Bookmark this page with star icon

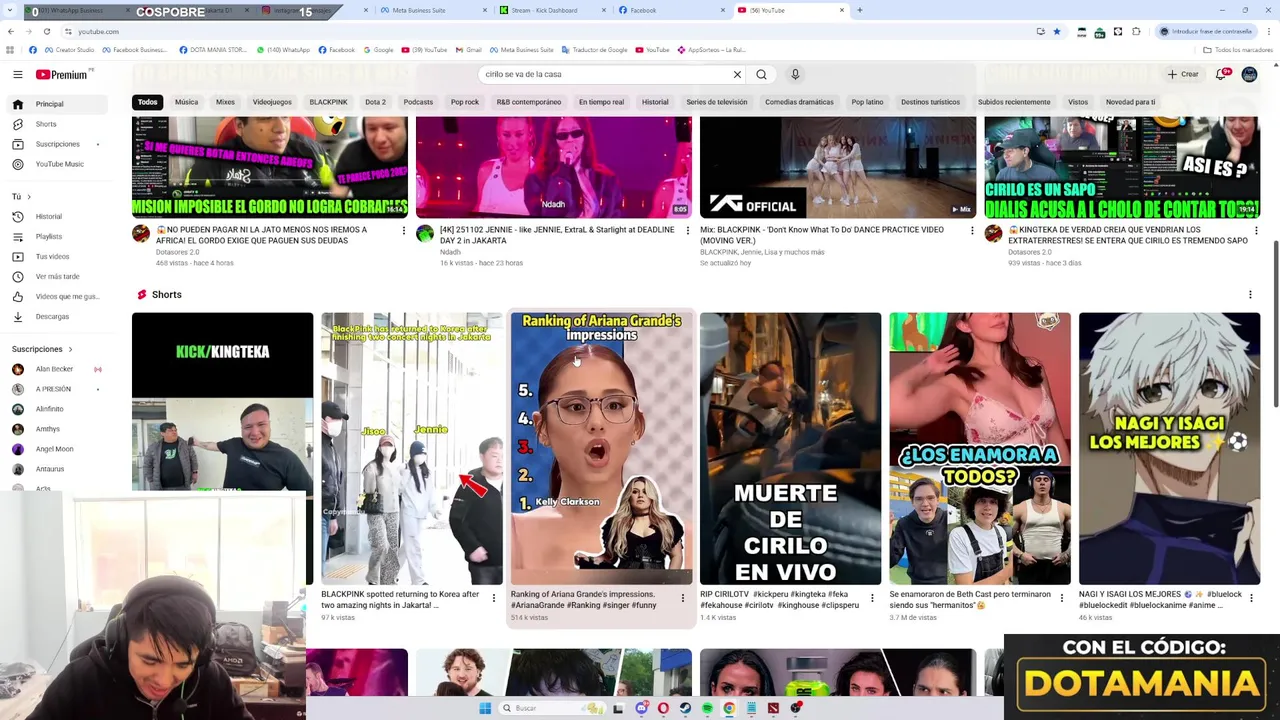pos(1056,31)
